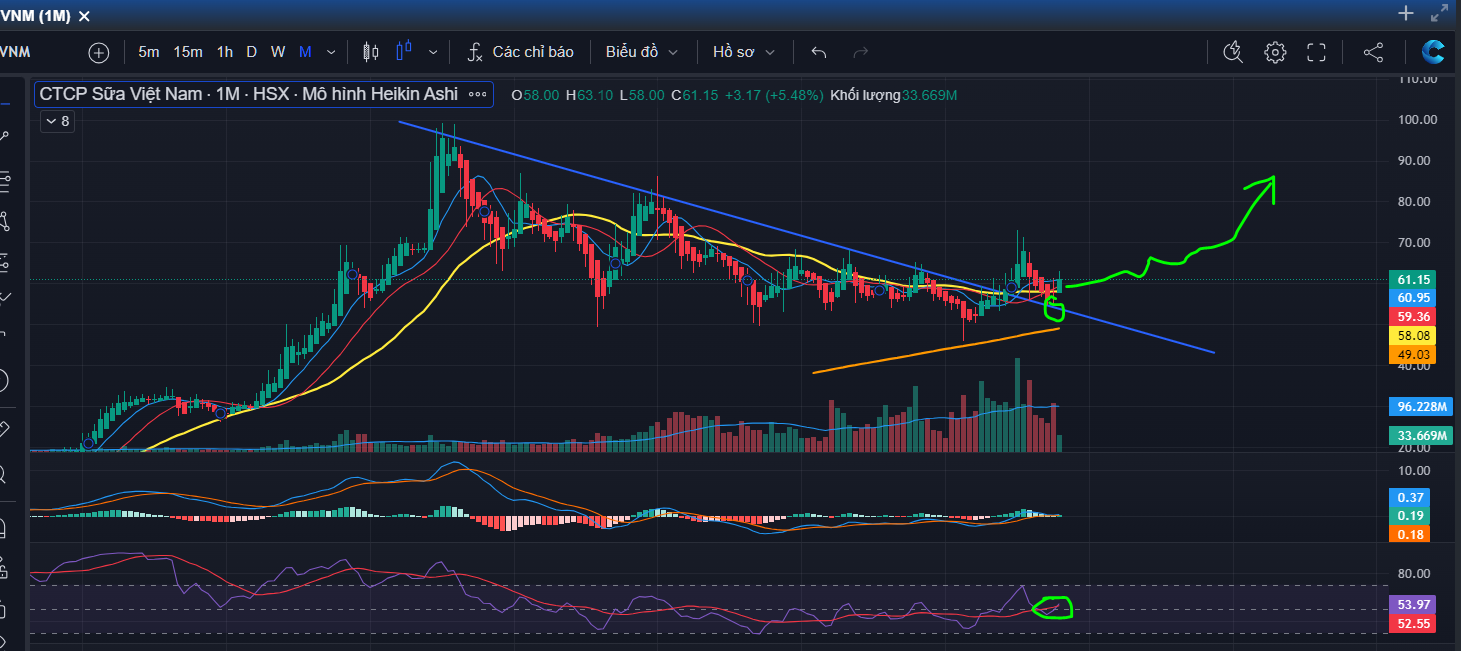The width and height of the screenshot is (1461, 651).
Task: Expand chart panel with diagonal arrows icon
Action: (x=1439, y=13)
